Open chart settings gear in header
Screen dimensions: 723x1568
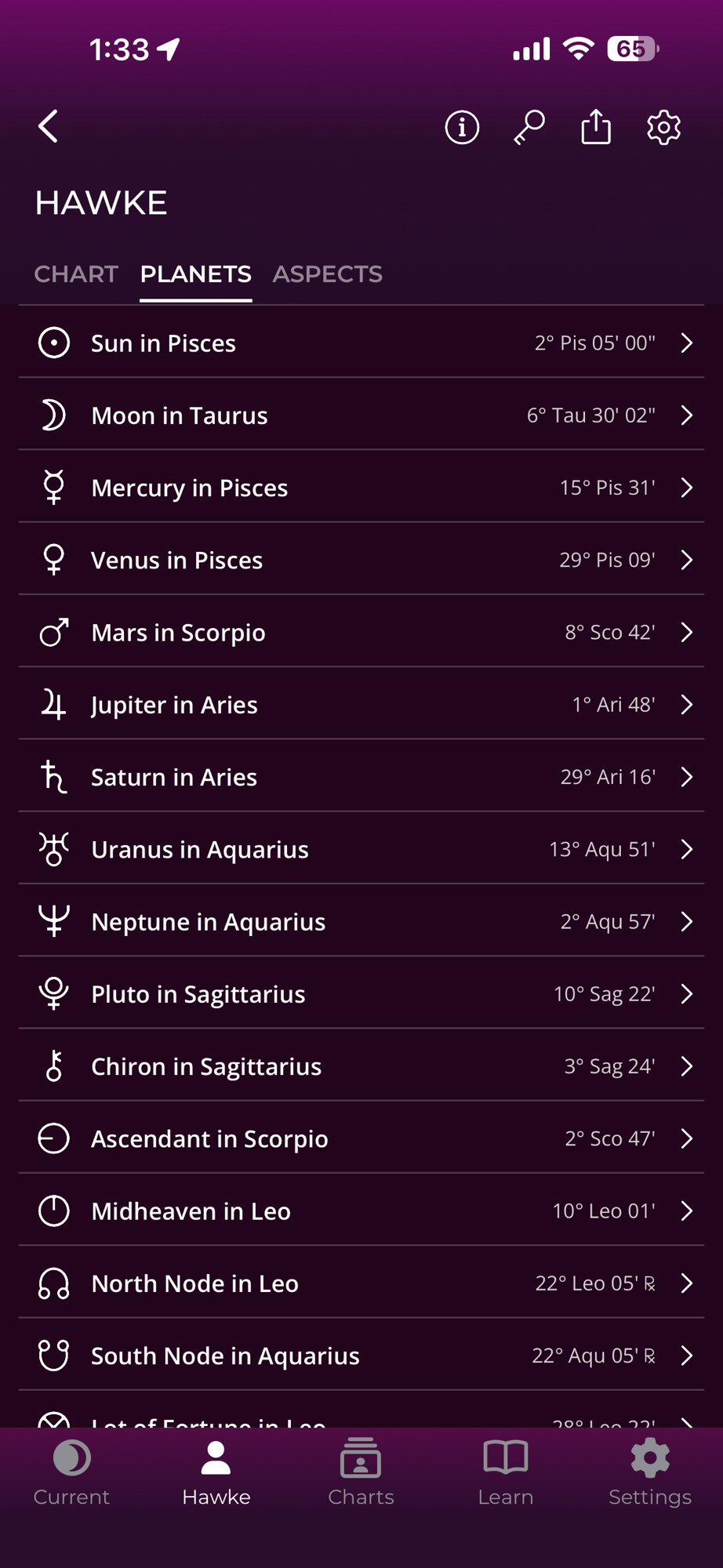(x=663, y=127)
